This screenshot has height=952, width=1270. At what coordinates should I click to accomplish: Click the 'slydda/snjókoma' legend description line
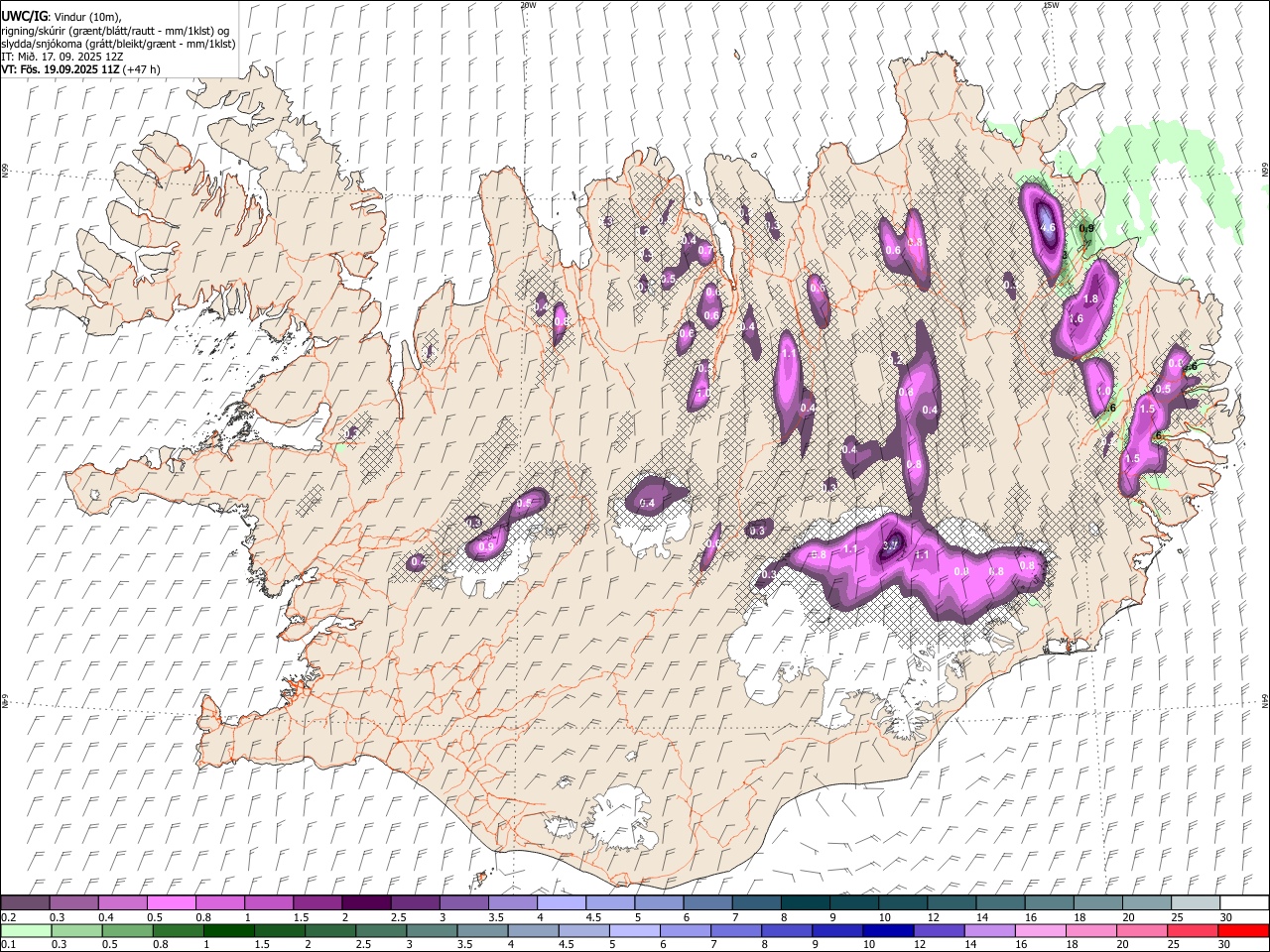pos(118,44)
